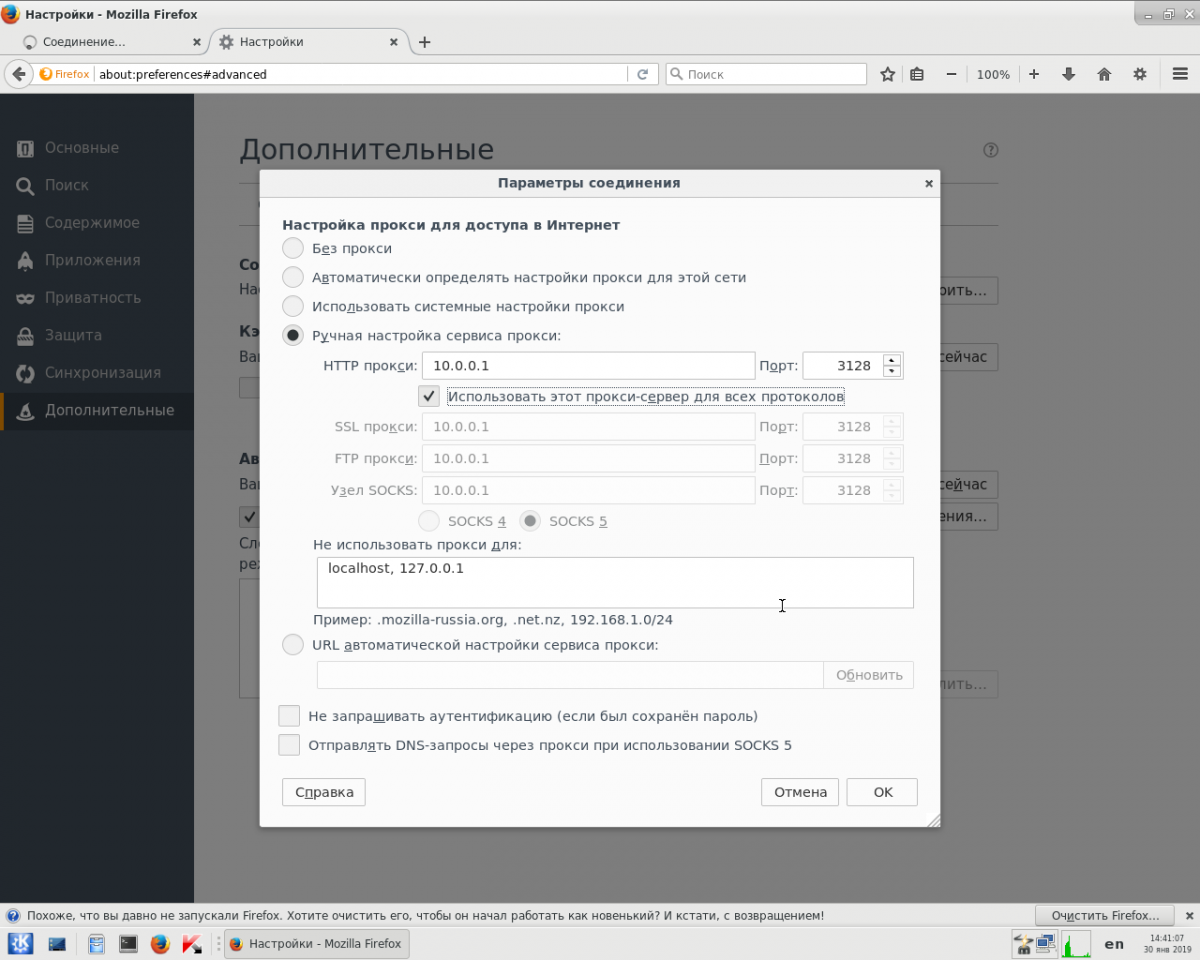This screenshot has width=1200, height=960.
Task: Open the Приватность preferences section
Action: (97, 298)
